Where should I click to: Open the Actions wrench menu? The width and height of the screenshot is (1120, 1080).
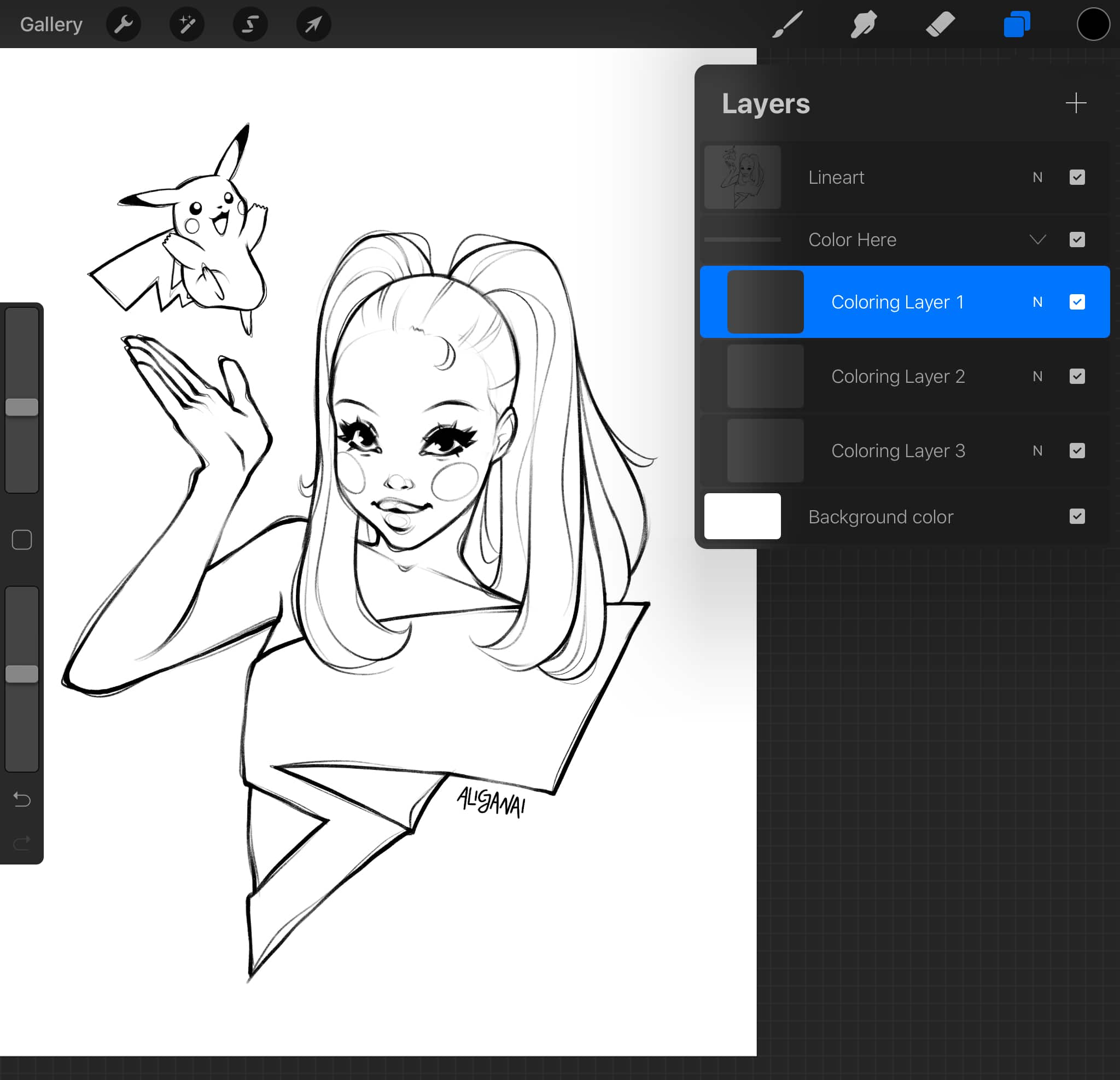124,24
